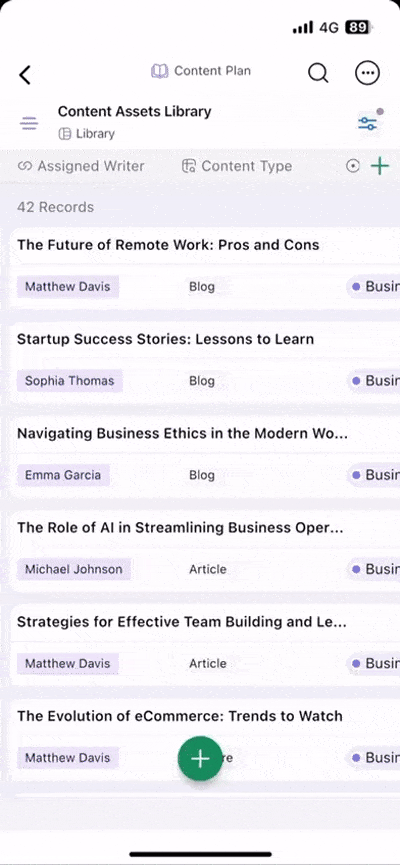Tap the Emma Garcia writer tag
Viewport: 400px width, 865px height.
63,475
